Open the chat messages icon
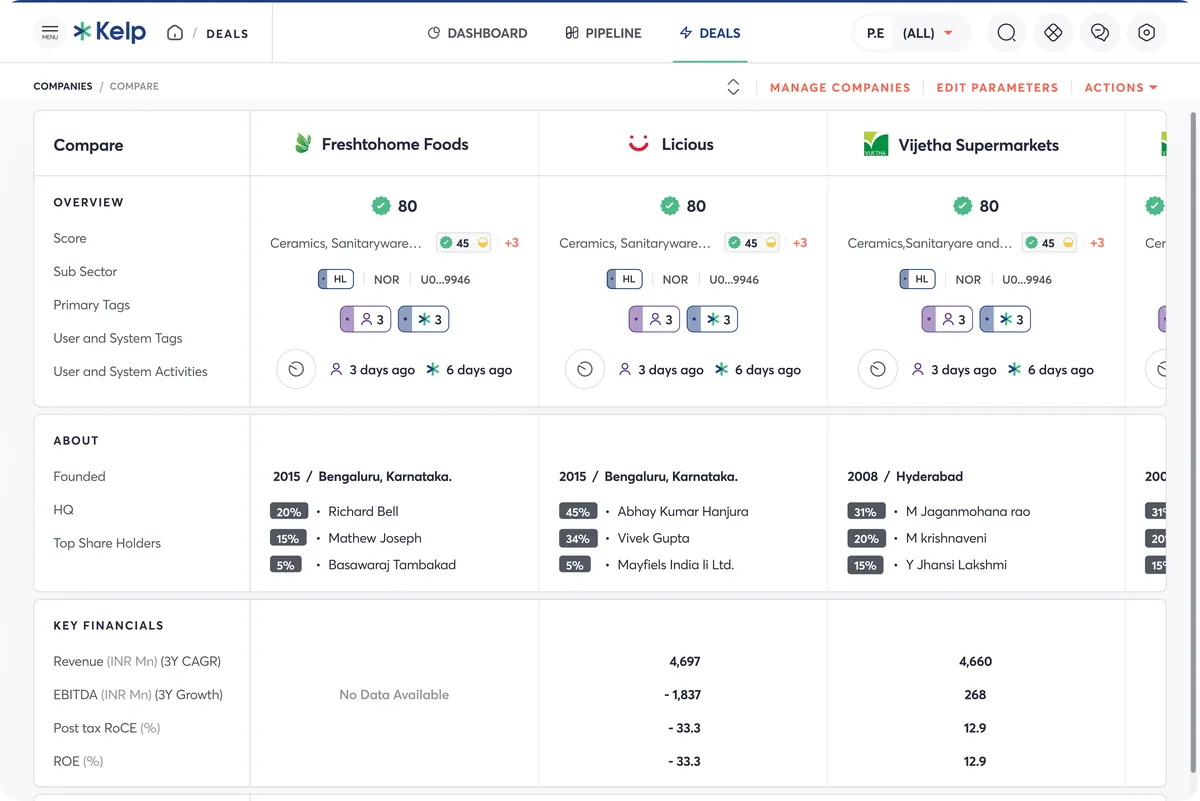Image resolution: width=1200 pixels, height=801 pixels. [1100, 33]
